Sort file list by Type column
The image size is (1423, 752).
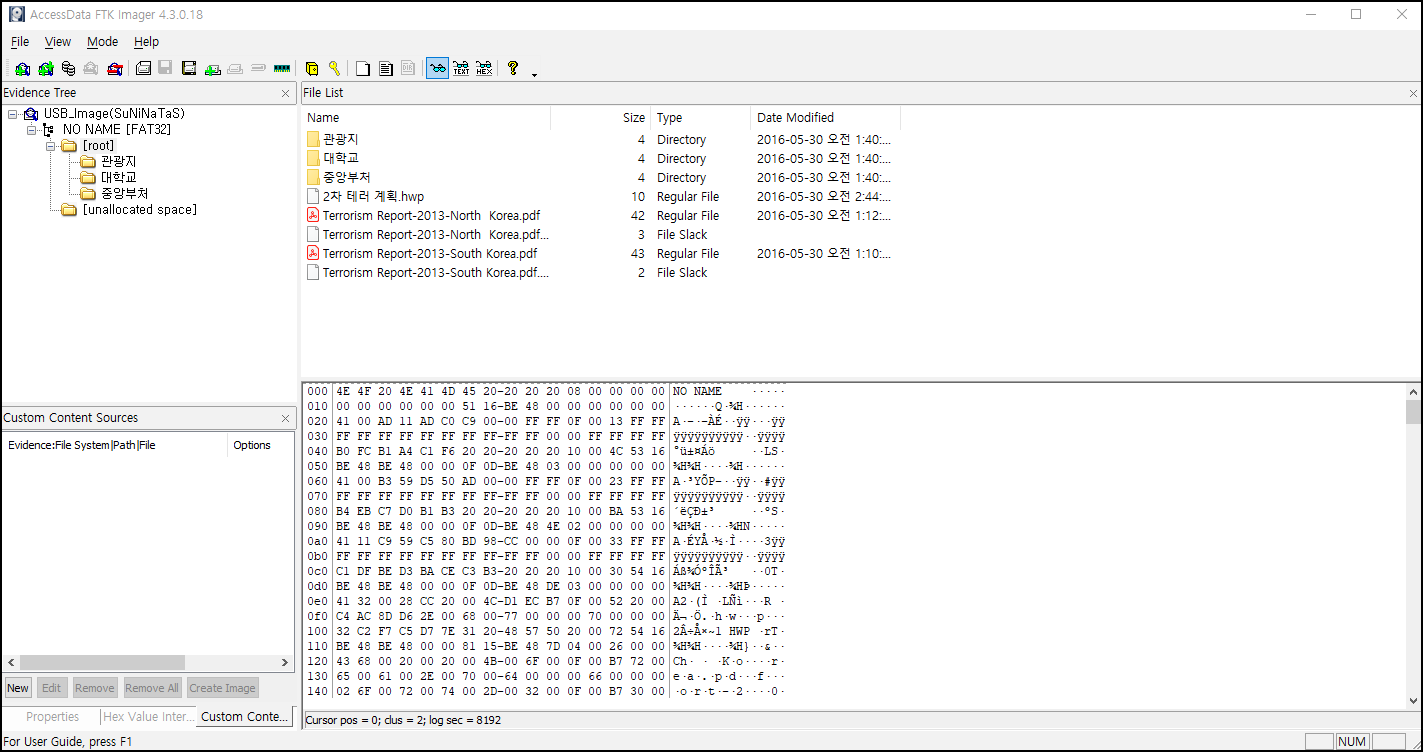(x=701, y=118)
